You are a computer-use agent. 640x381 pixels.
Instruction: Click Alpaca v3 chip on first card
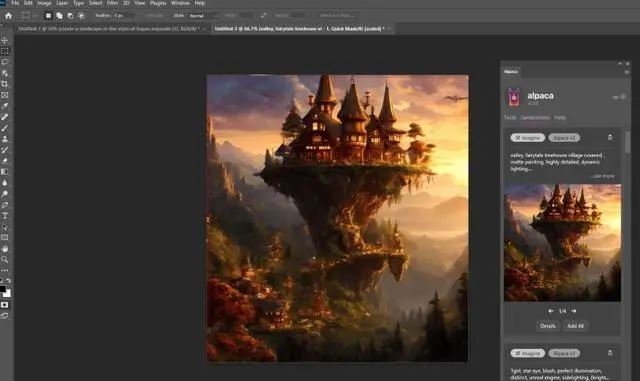564,138
